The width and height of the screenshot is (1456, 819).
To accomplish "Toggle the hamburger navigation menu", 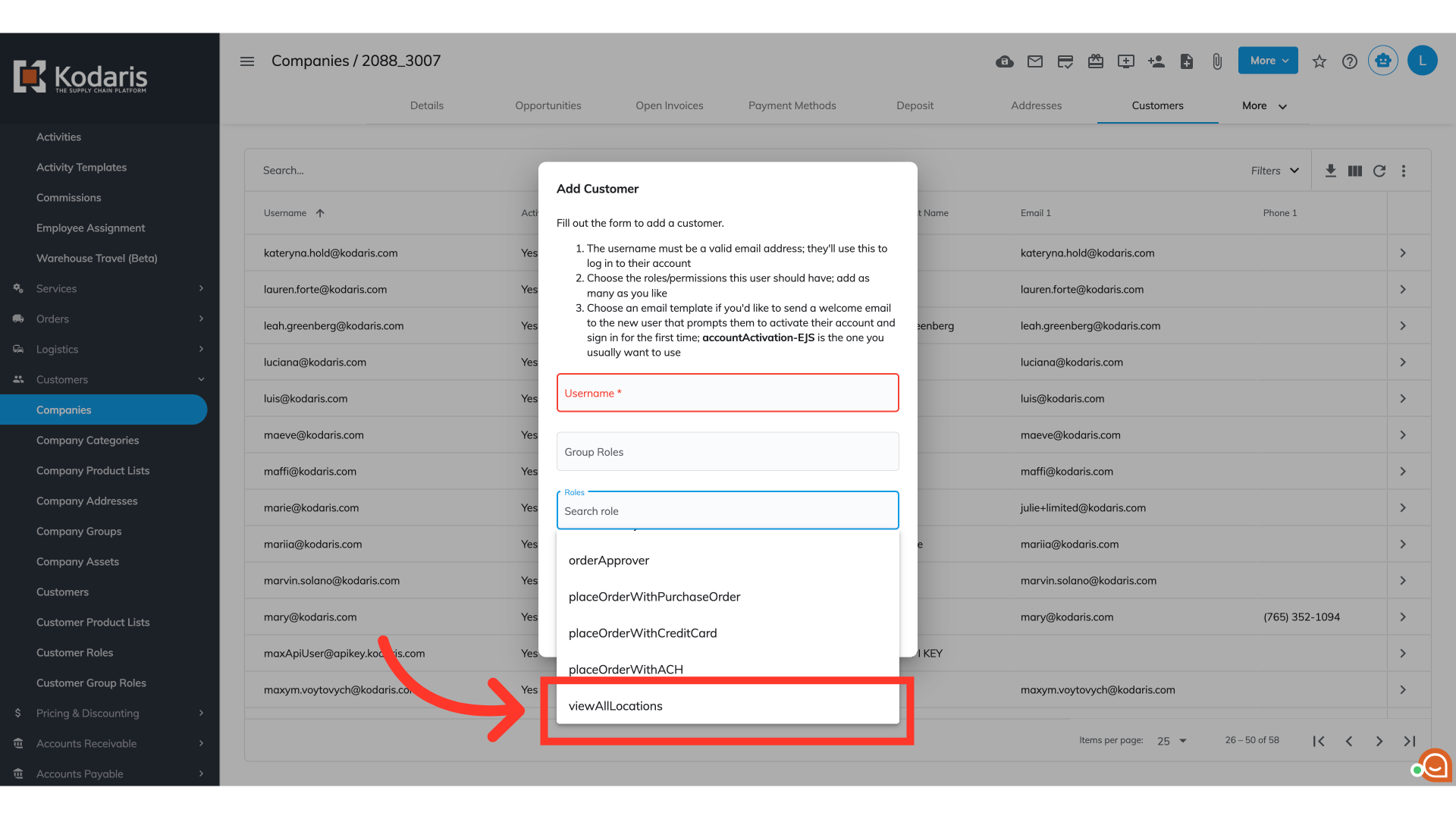I will 247,61.
